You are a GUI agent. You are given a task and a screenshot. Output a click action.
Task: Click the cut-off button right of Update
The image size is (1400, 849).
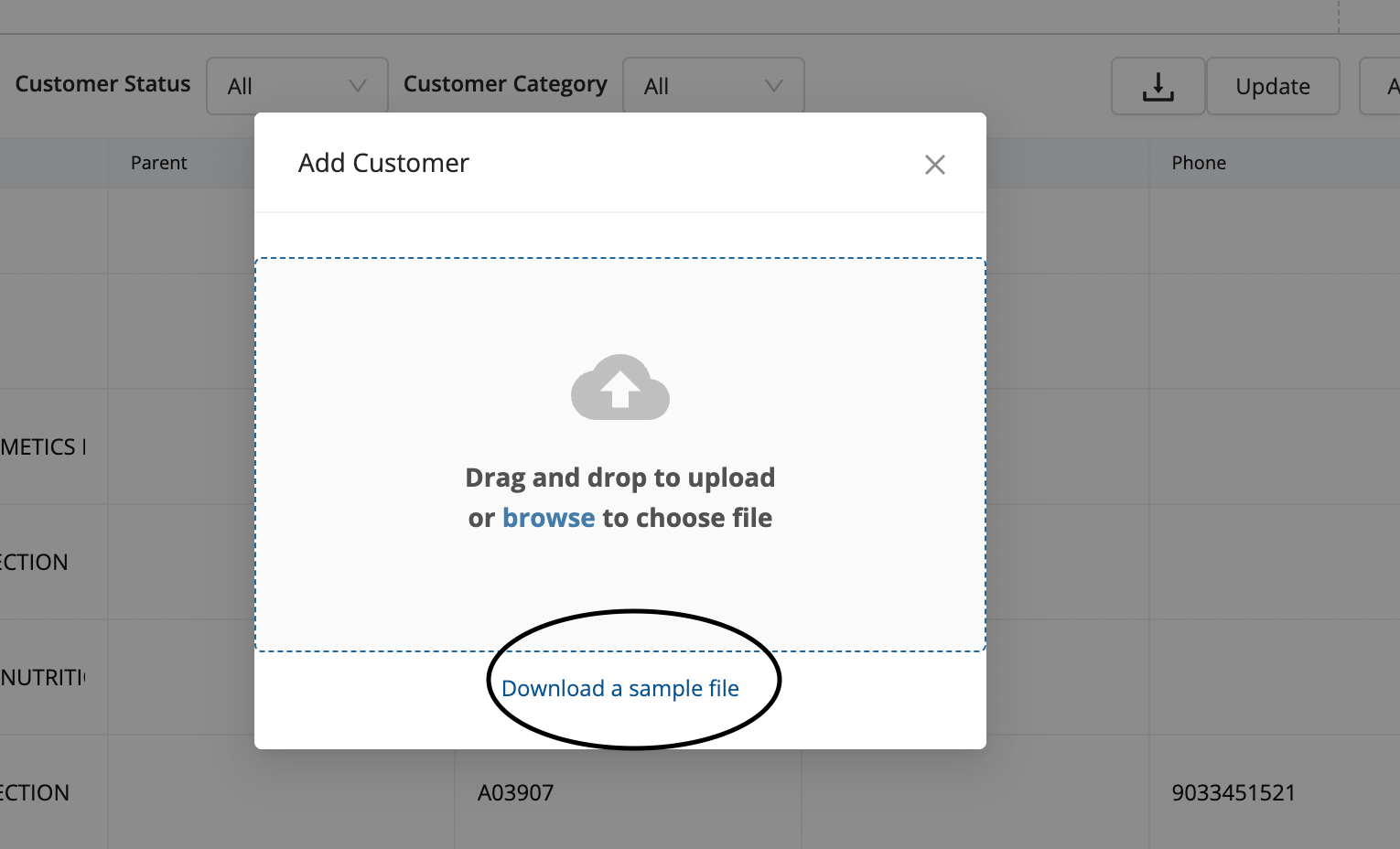(1384, 87)
